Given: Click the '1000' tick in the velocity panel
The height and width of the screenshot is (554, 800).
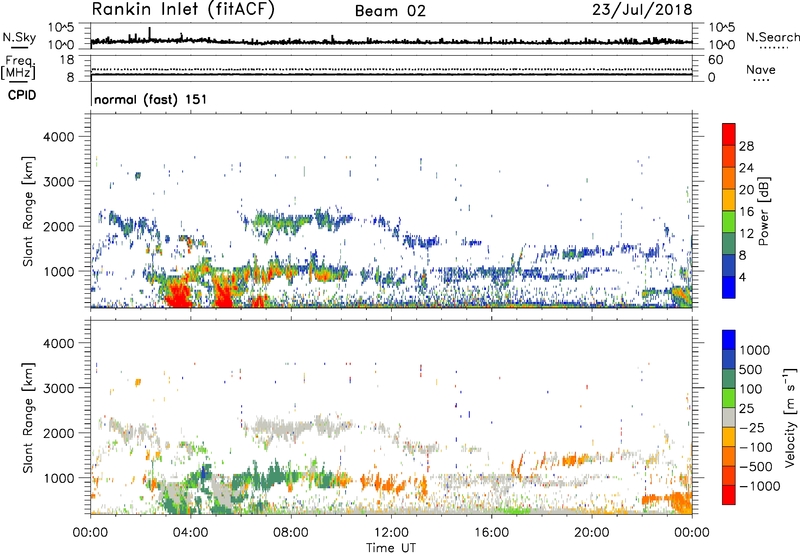Looking at the screenshot, I should tap(58, 478).
